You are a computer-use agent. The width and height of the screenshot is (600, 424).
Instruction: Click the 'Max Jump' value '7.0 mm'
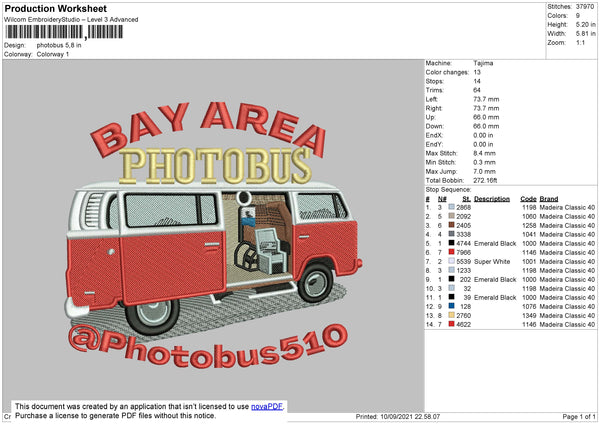pos(484,171)
